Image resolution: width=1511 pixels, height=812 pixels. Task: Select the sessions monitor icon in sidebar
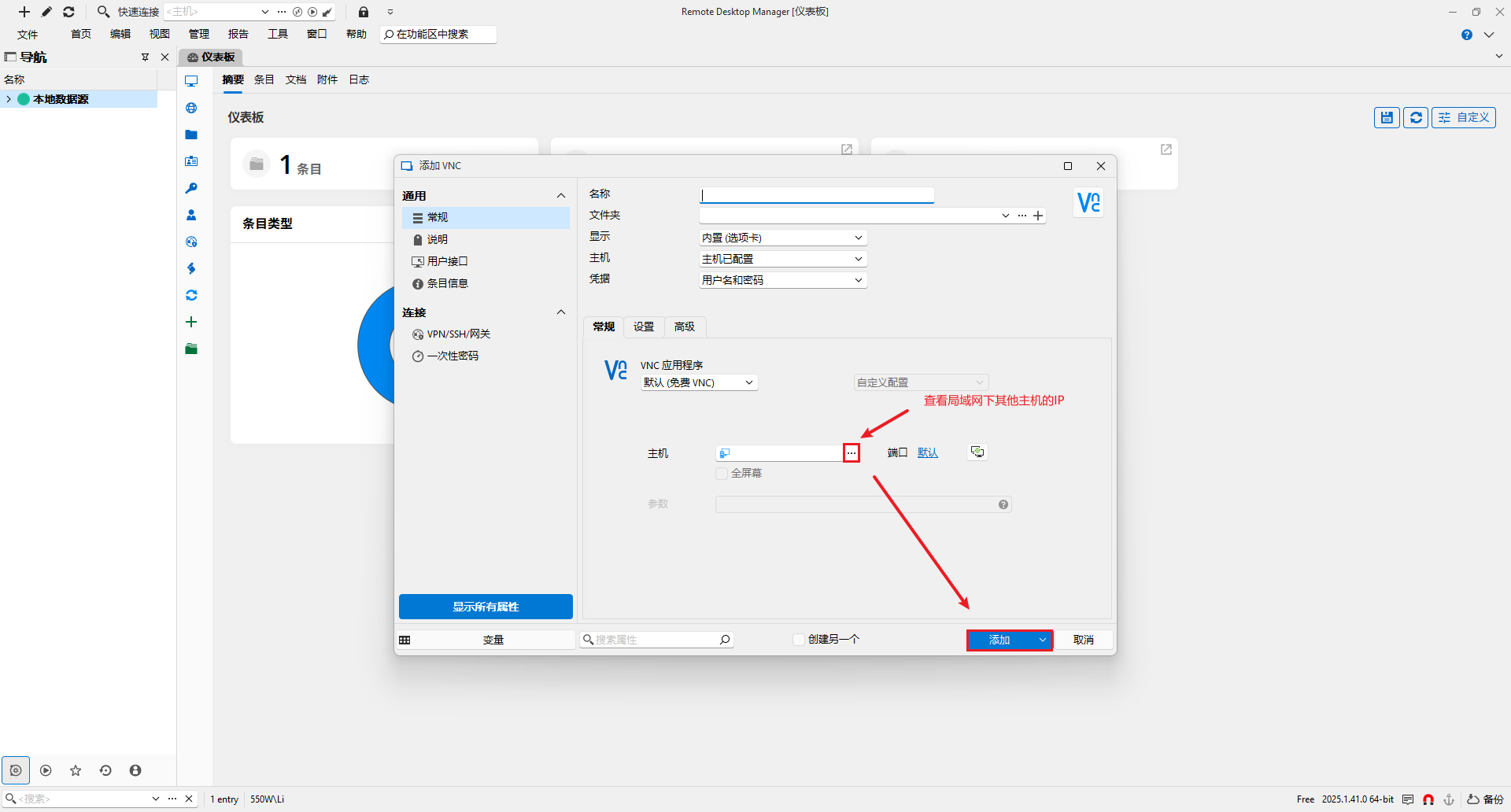click(x=191, y=80)
